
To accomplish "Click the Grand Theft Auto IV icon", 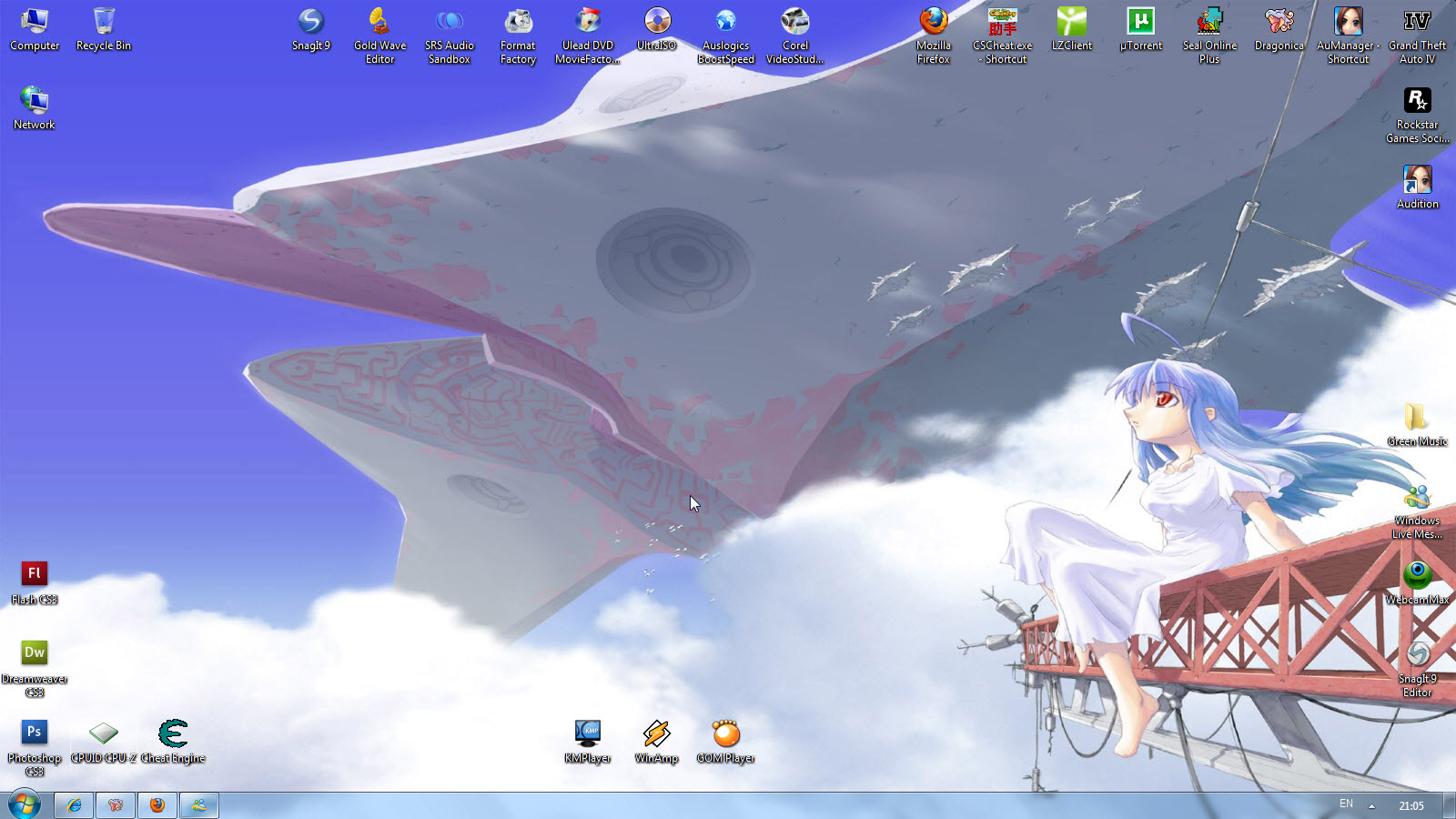I will pyautogui.click(x=1417, y=35).
